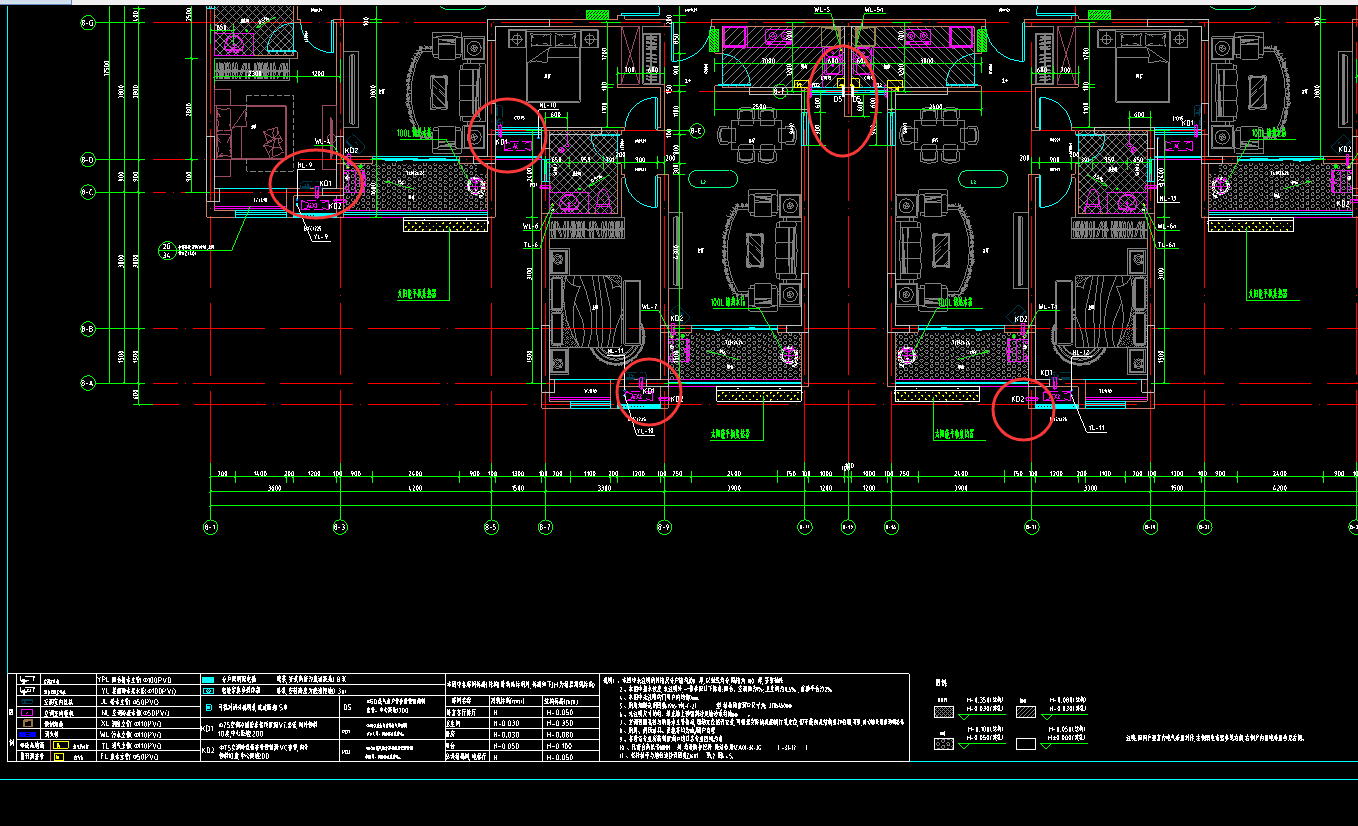This screenshot has height=826, width=1358.
Task: Select the B-1 grid axis bubble
Action: click(211, 526)
